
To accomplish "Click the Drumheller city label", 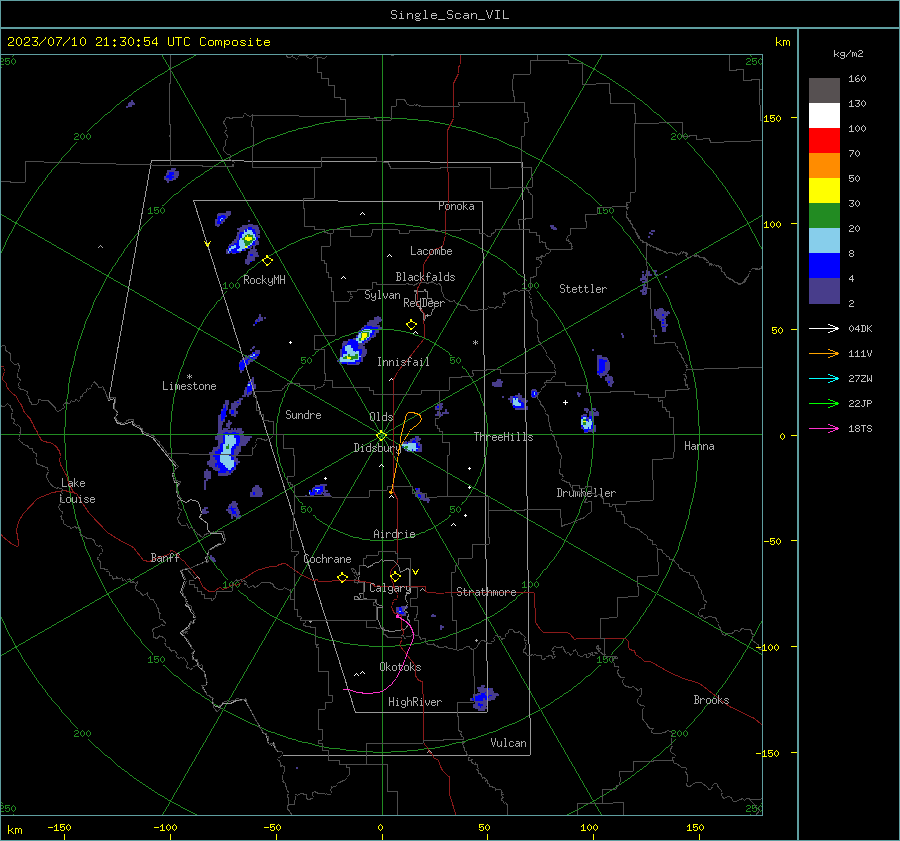I will tap(586, 493).
